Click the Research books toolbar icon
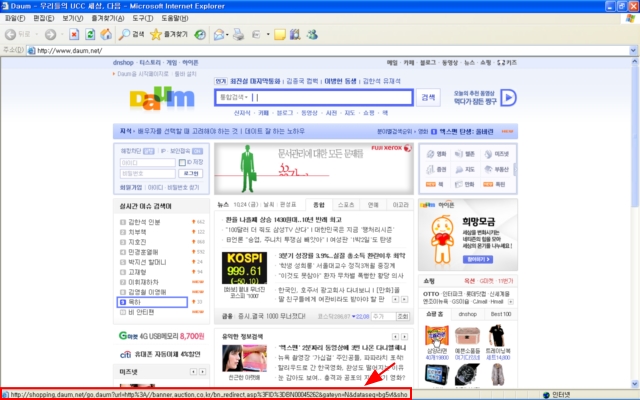The height and width of the screenshot is (400, 640). point(295,35)
